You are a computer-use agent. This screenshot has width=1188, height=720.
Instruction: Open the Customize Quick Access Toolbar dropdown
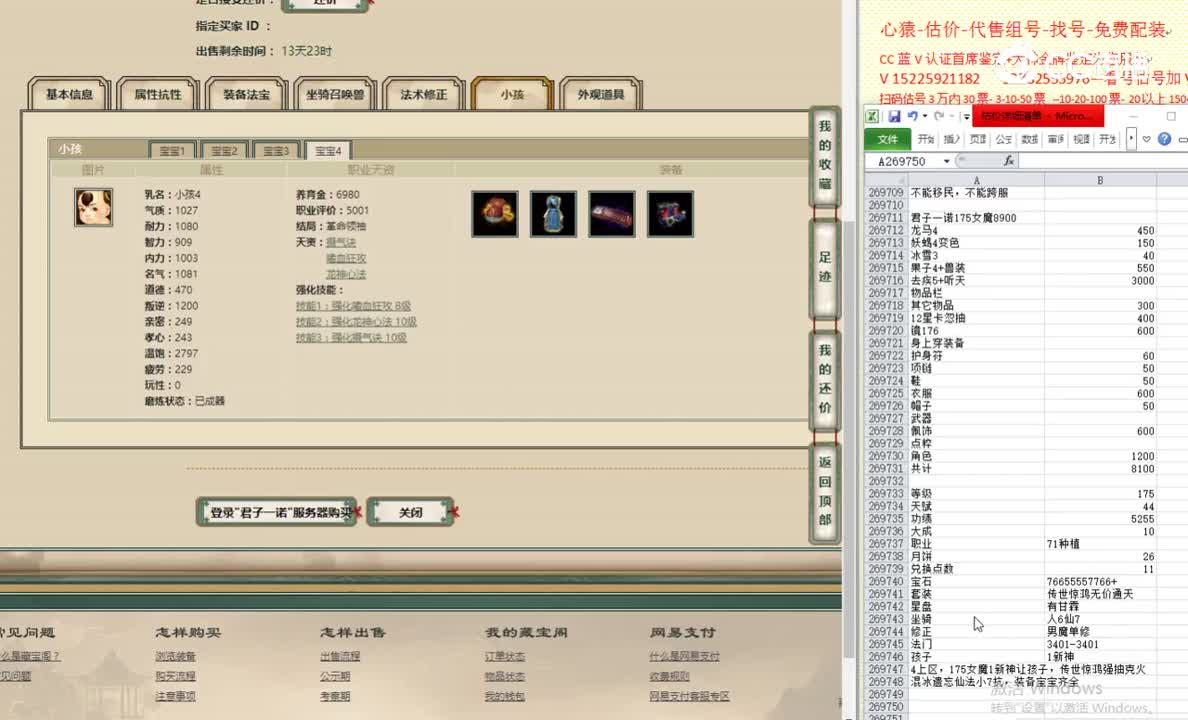click(966, 117)
